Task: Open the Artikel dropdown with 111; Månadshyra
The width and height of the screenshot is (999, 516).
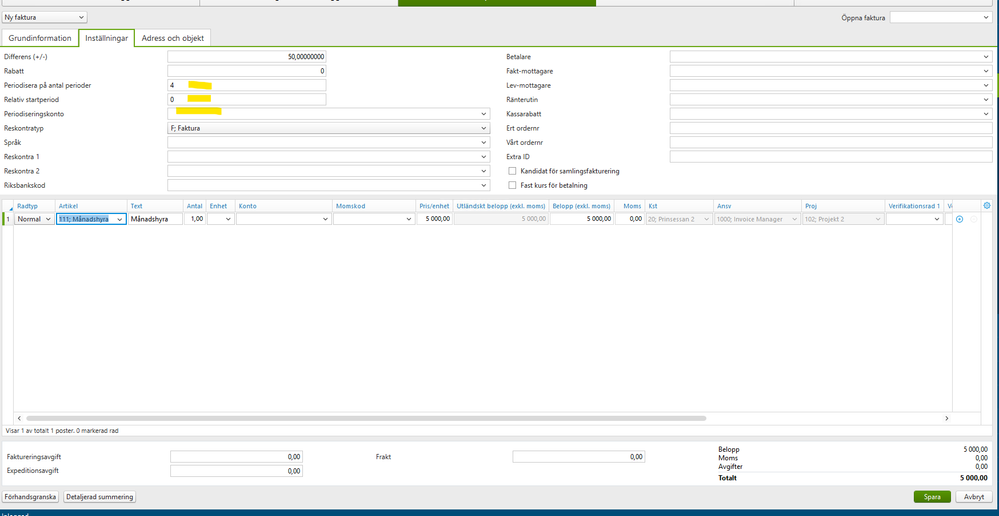Action: [x=91, y=219]
